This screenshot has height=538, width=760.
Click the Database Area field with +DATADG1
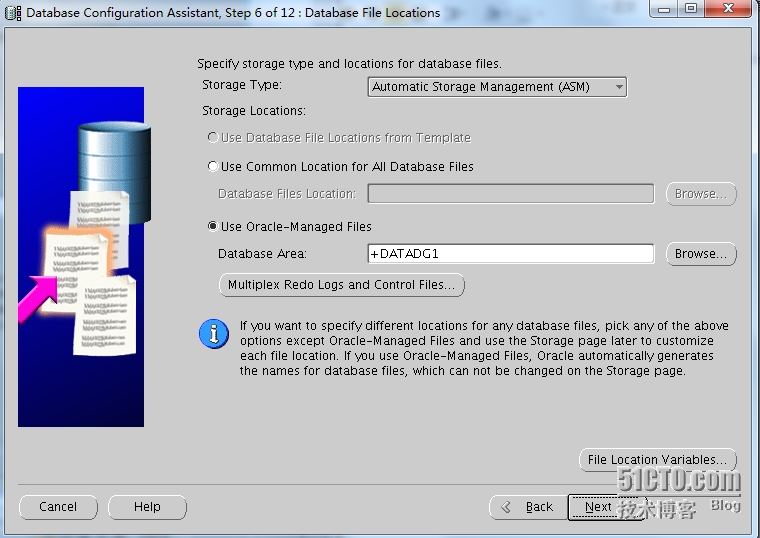[x=511, y=254]
